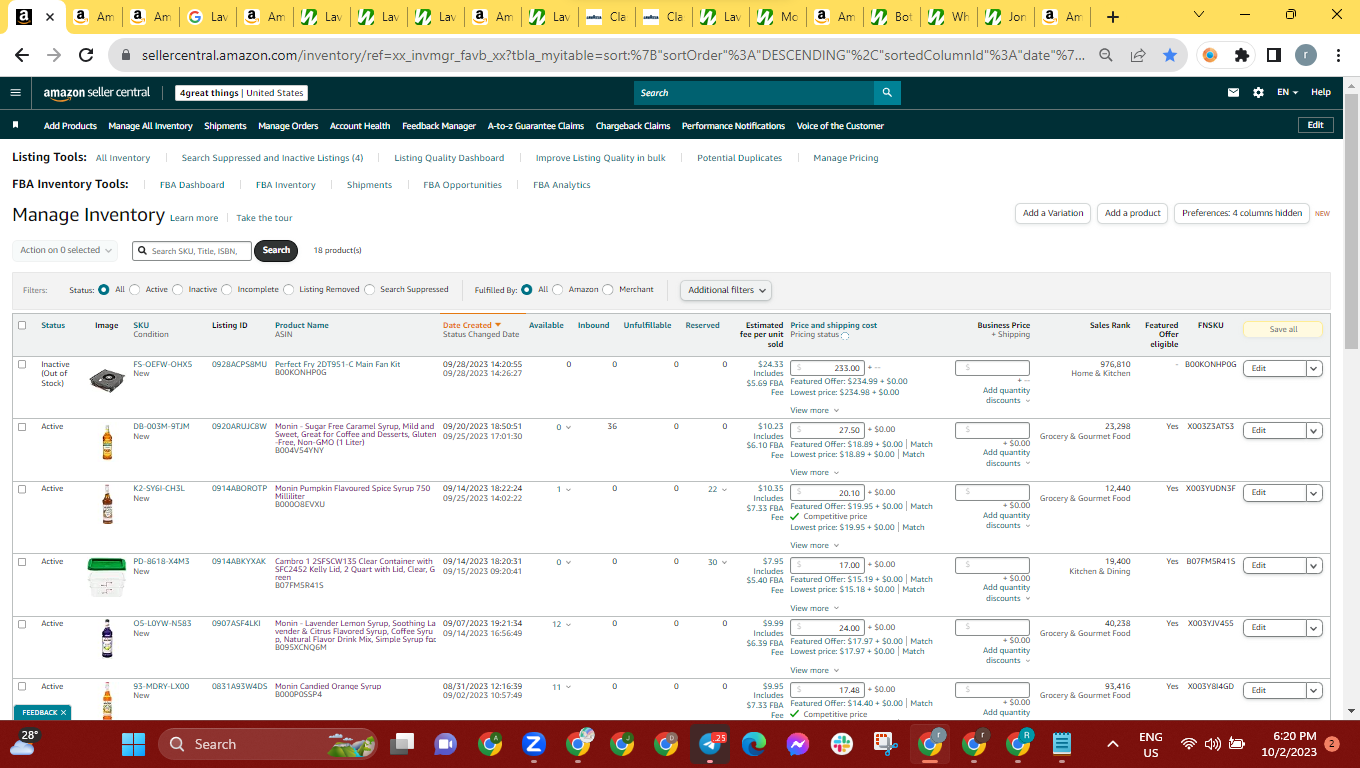Open the Help link in header
The image size is (1360, 768).
(x=1321, y=92)
